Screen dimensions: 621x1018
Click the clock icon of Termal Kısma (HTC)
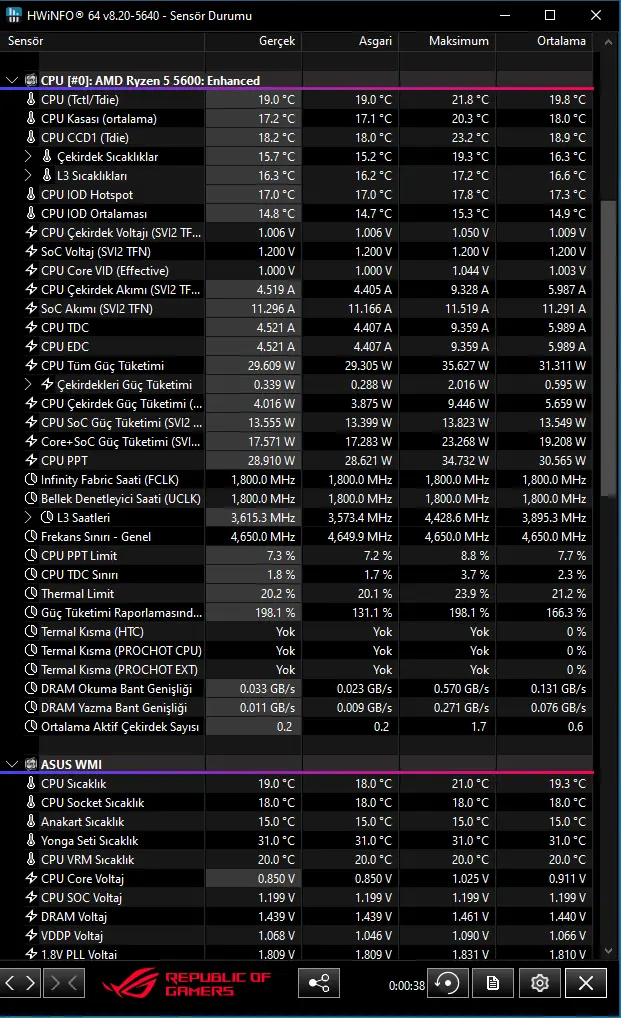(x=30, y=631)
